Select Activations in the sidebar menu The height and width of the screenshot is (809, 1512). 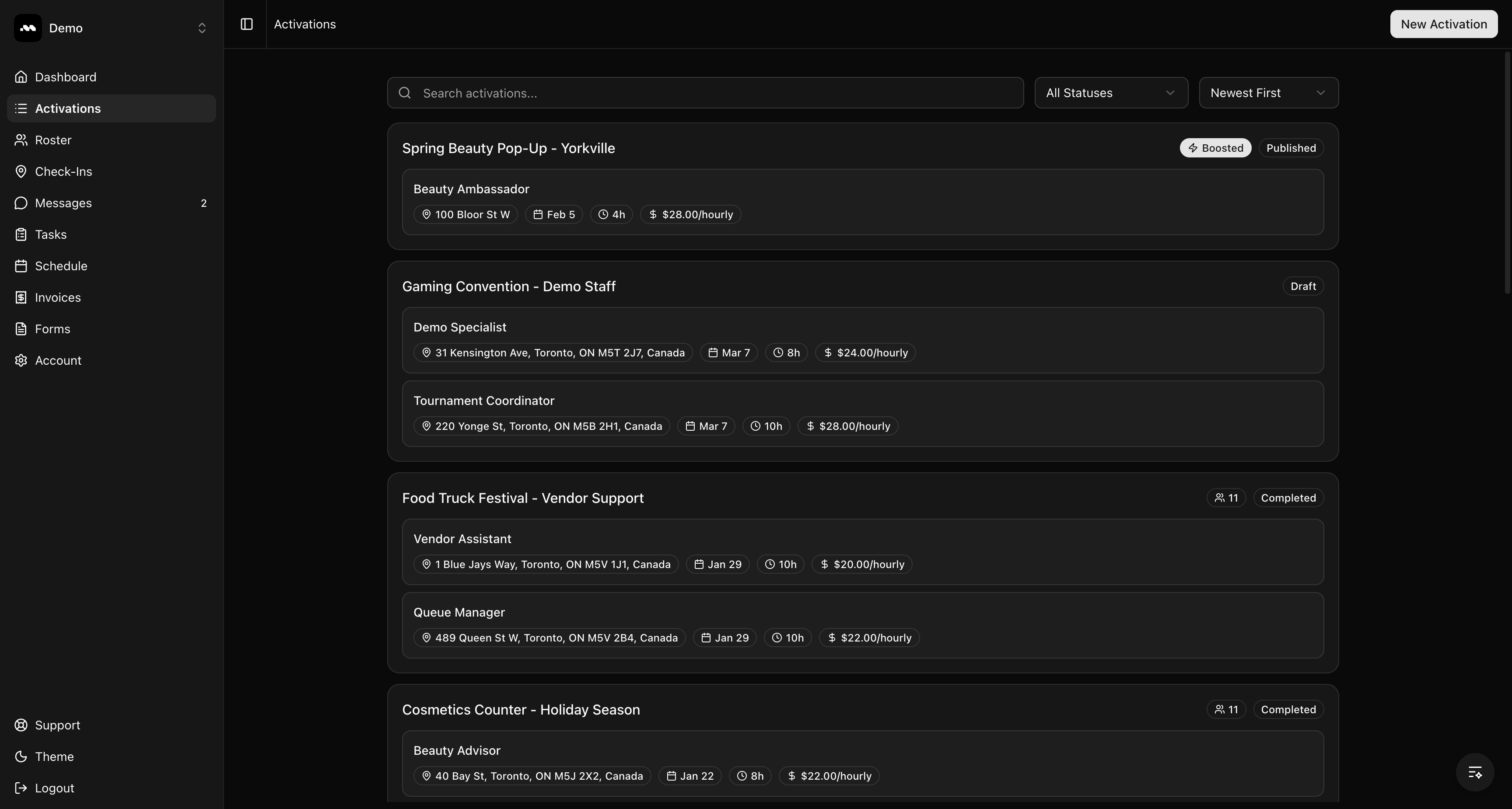[x=67, y=108]
